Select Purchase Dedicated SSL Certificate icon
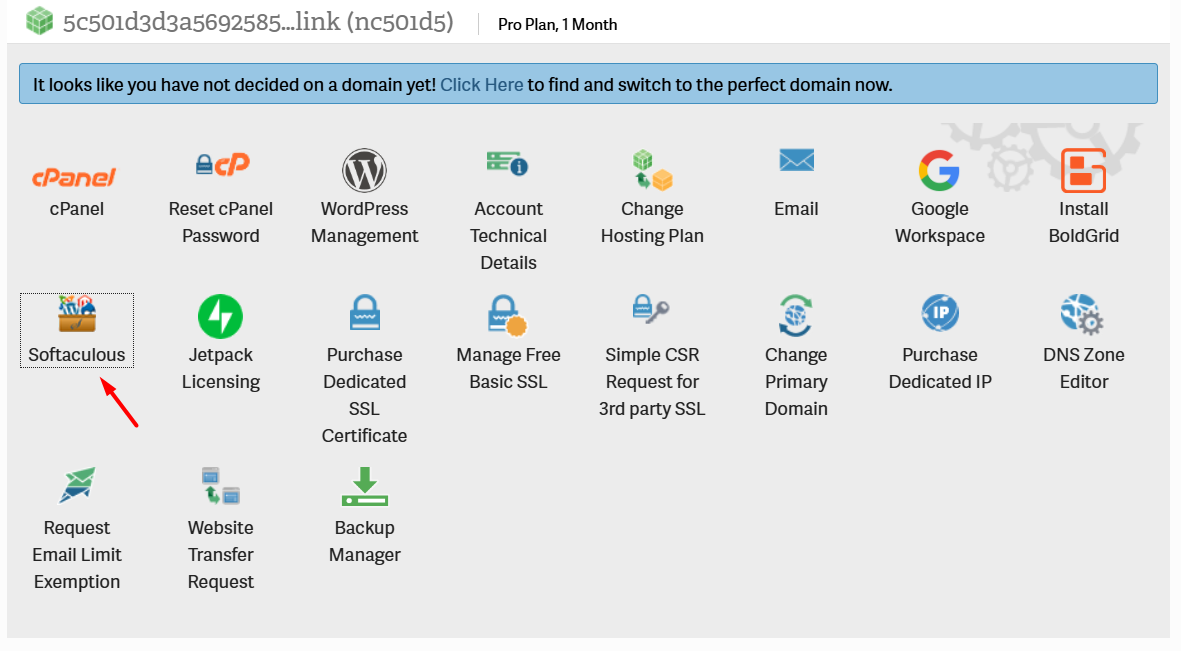1181x651 pixels. (x=365, y=313)
